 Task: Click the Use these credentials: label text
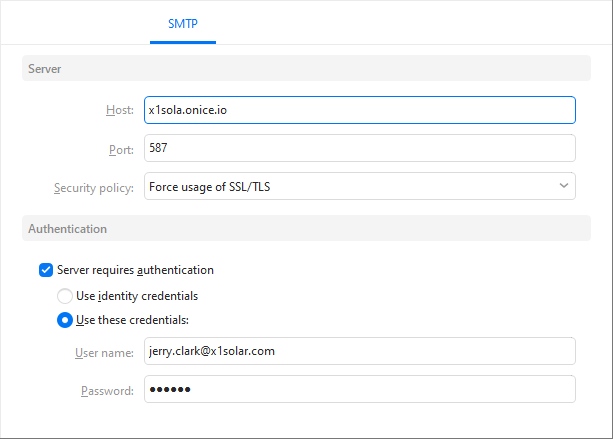pyautogui.click(x=132, y=320)
